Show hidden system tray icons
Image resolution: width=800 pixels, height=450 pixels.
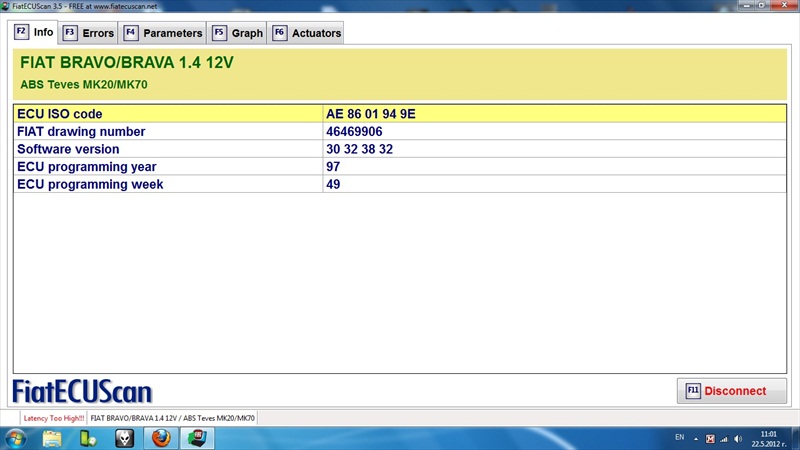click(x=697, y=438)
